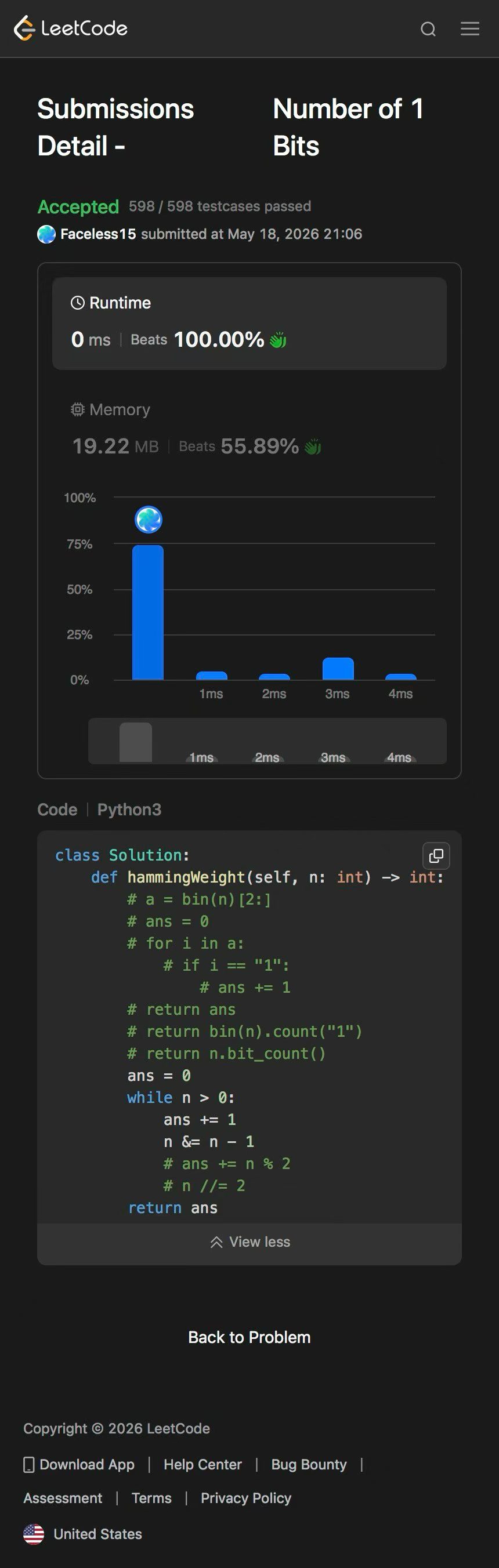Click the 19.22 MB memory value
The width and height of the screenshot is (499, 1568).
tap(116, 446)
